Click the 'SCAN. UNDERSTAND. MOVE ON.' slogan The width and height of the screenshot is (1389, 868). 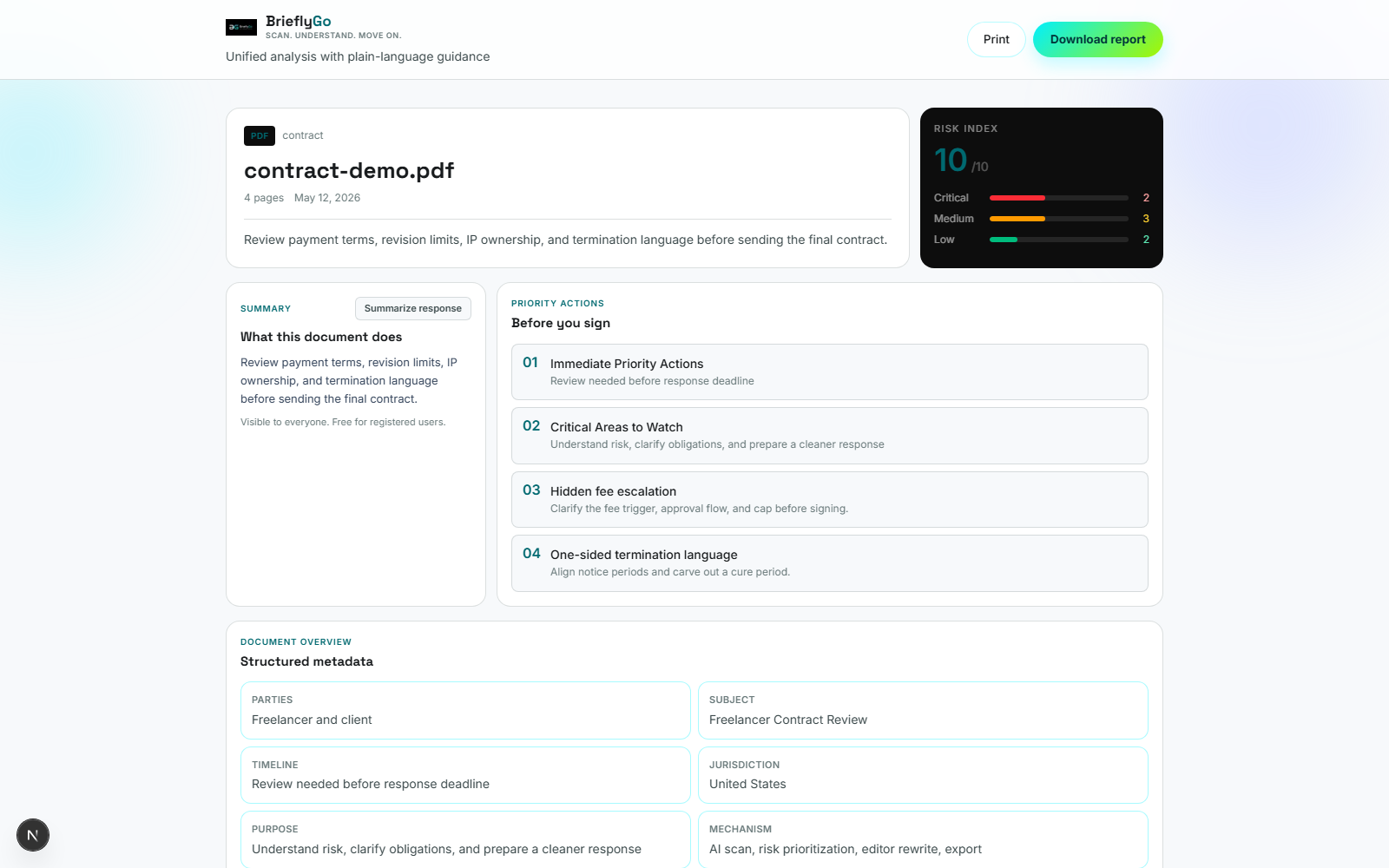333,36
